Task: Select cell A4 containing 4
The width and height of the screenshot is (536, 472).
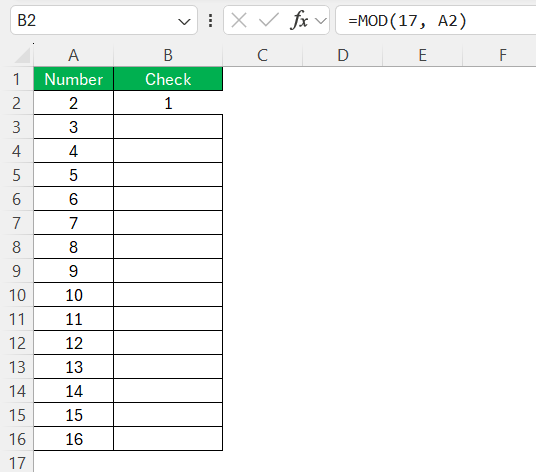Action: 73,151
